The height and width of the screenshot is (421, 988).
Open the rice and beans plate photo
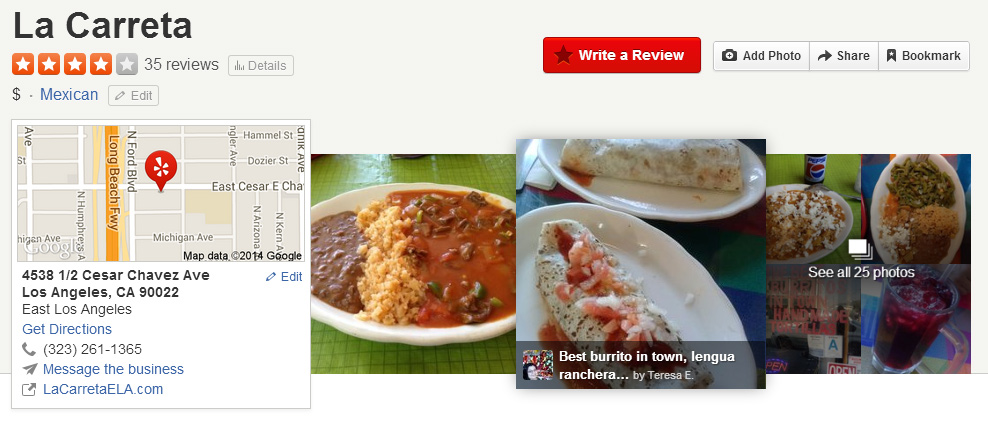tap(413, 263)
